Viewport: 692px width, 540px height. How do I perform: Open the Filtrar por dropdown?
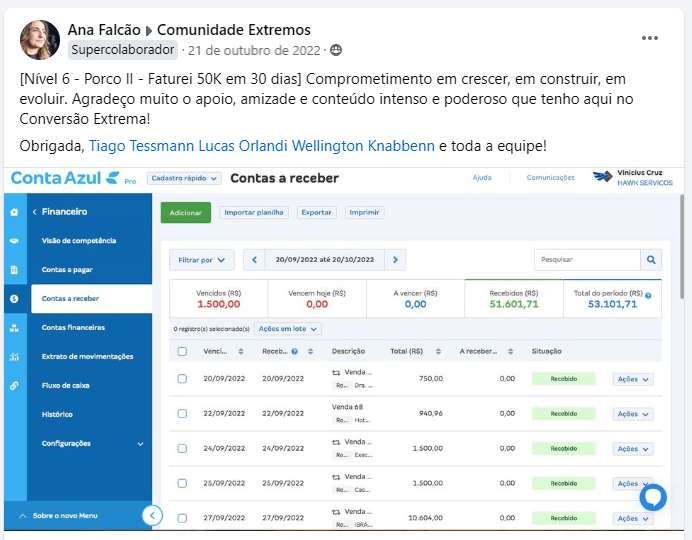tap(202, 260)
